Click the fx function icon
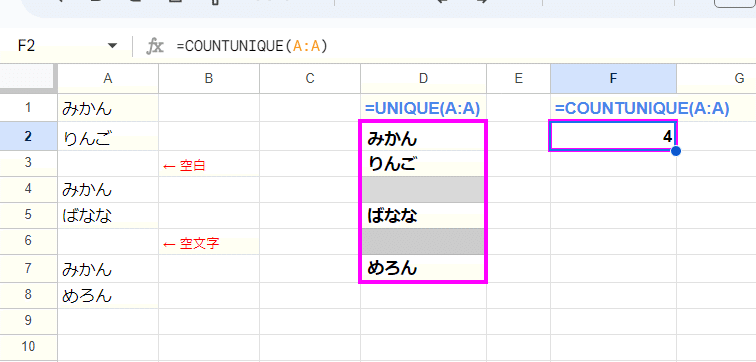This screenshot has width=756, height=362. (155, 46)
